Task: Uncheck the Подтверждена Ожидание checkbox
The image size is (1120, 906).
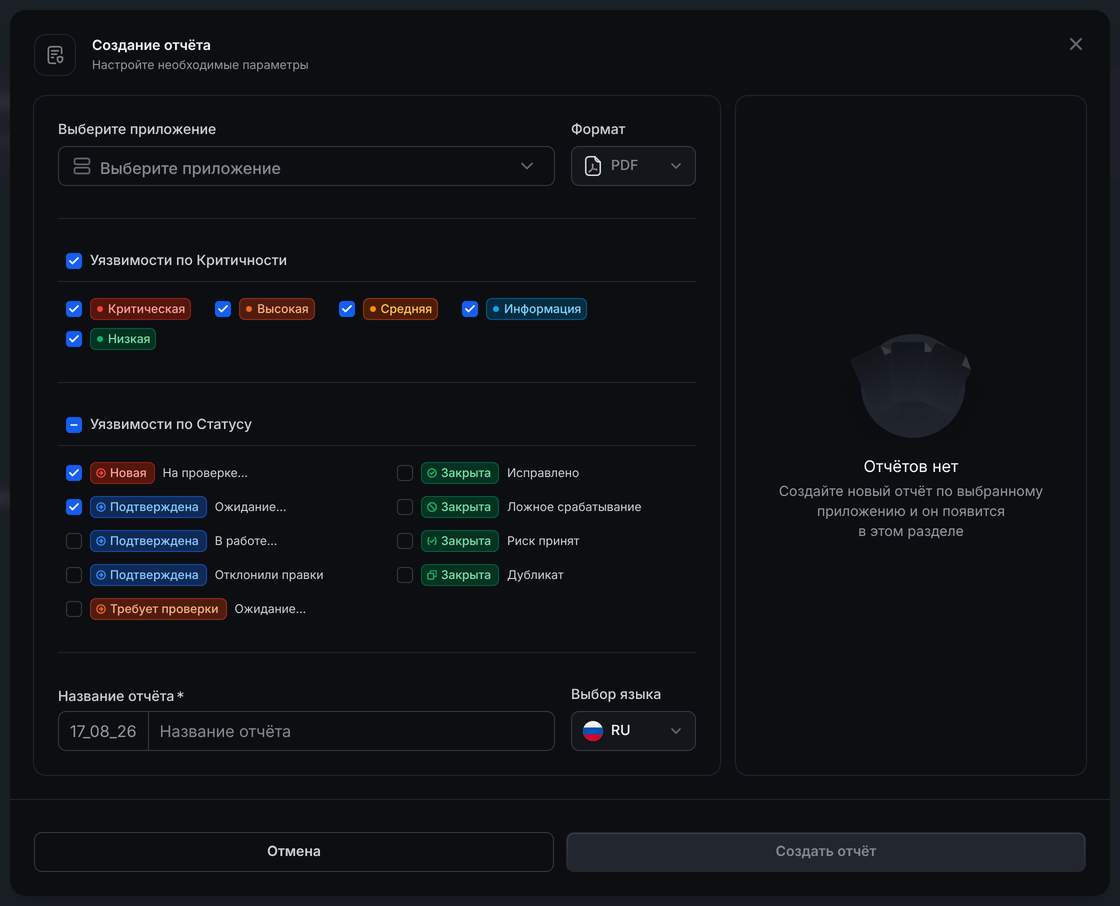Action: coord(74,507)
